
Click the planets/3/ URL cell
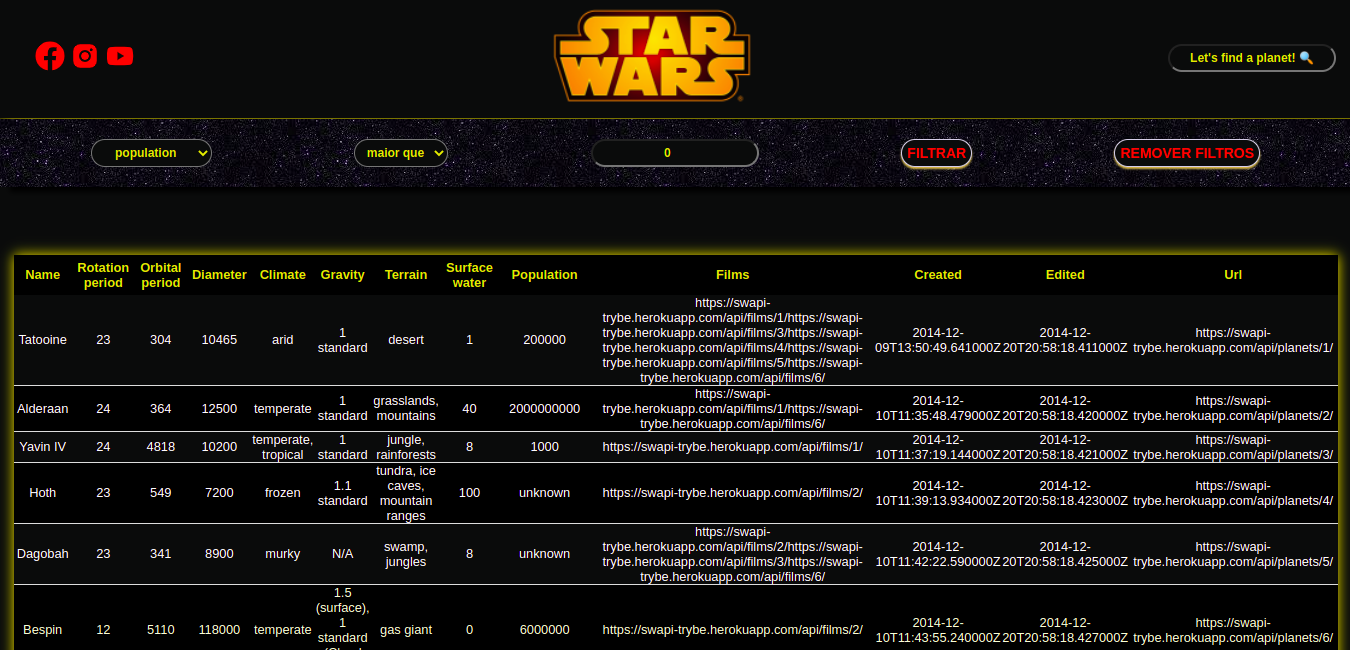coord(1233,447)
